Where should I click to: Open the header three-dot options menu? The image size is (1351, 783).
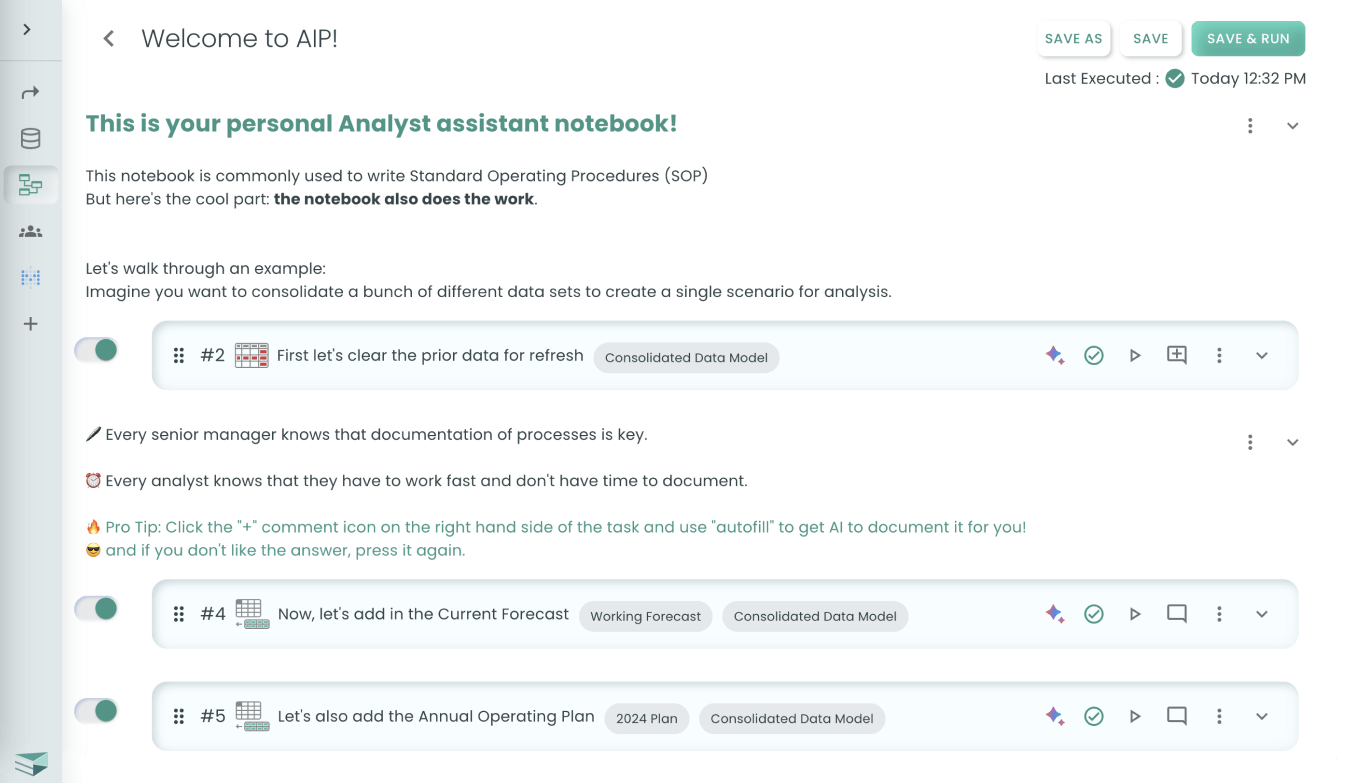[1250, 126]
